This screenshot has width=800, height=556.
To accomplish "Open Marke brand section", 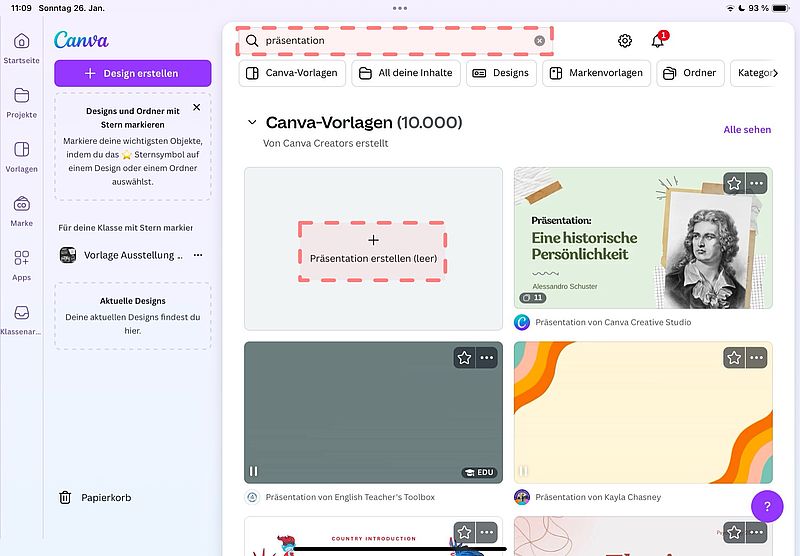I will (21, 204).
